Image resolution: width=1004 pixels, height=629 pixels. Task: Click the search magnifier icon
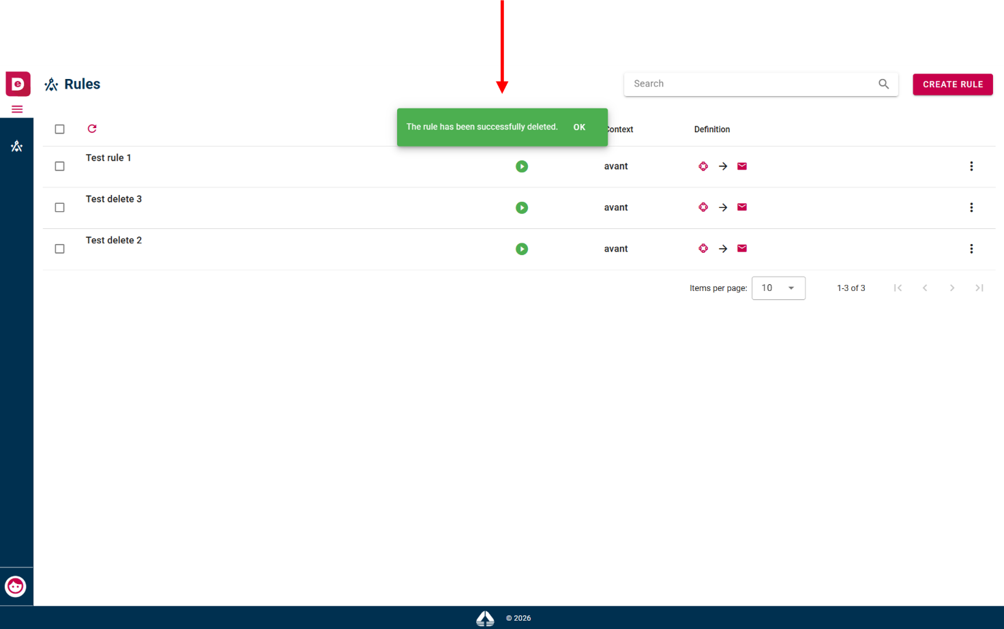(x=884, y=84)
